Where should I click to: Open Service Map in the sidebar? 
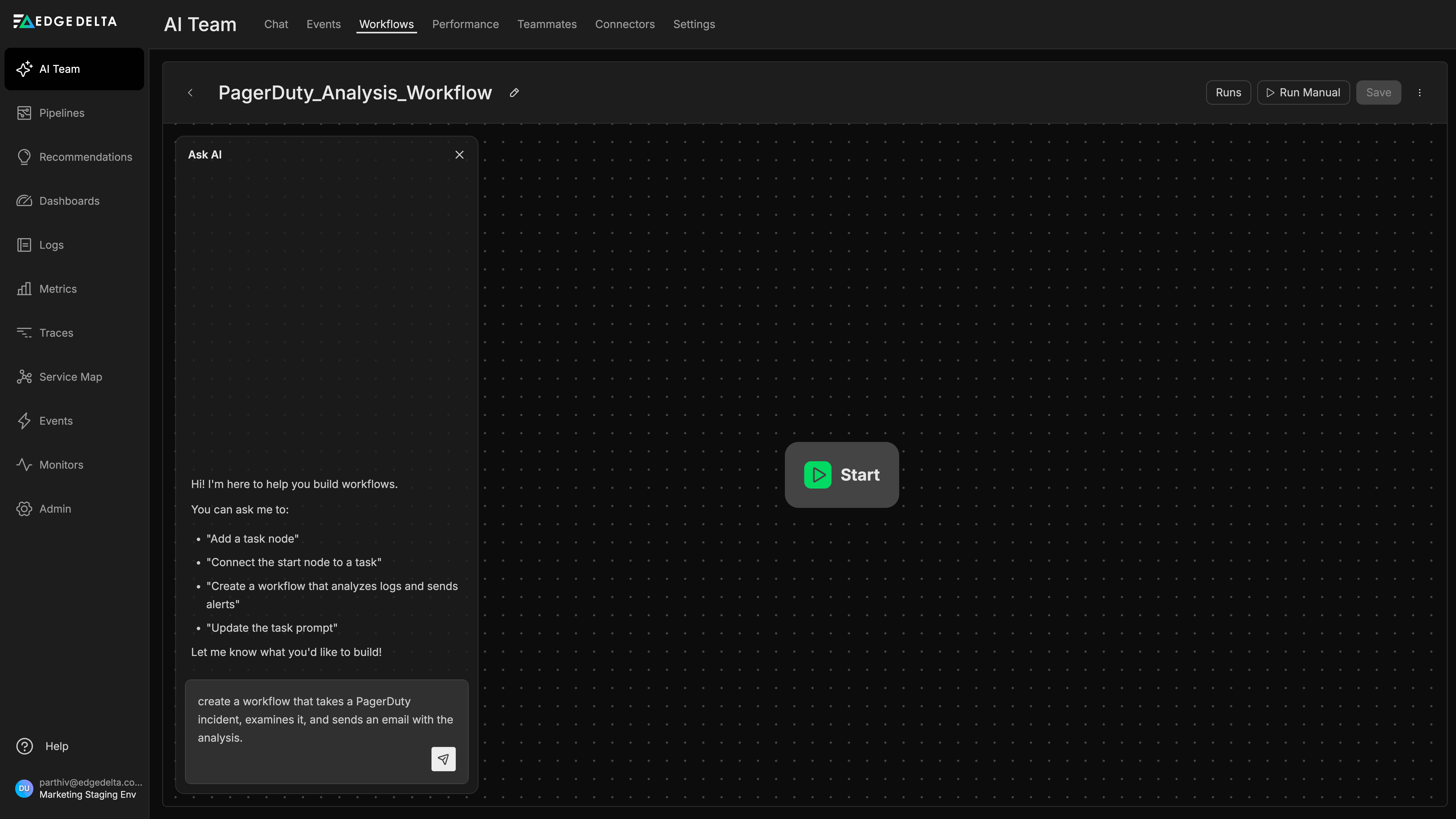[74, 377]
